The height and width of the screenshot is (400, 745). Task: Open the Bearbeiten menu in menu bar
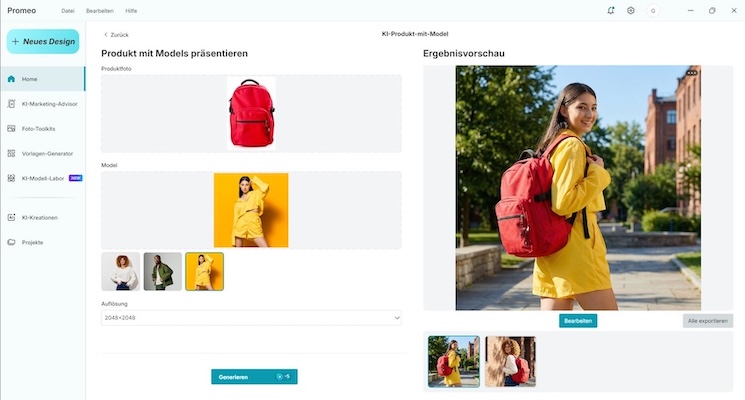coord(100,11)
